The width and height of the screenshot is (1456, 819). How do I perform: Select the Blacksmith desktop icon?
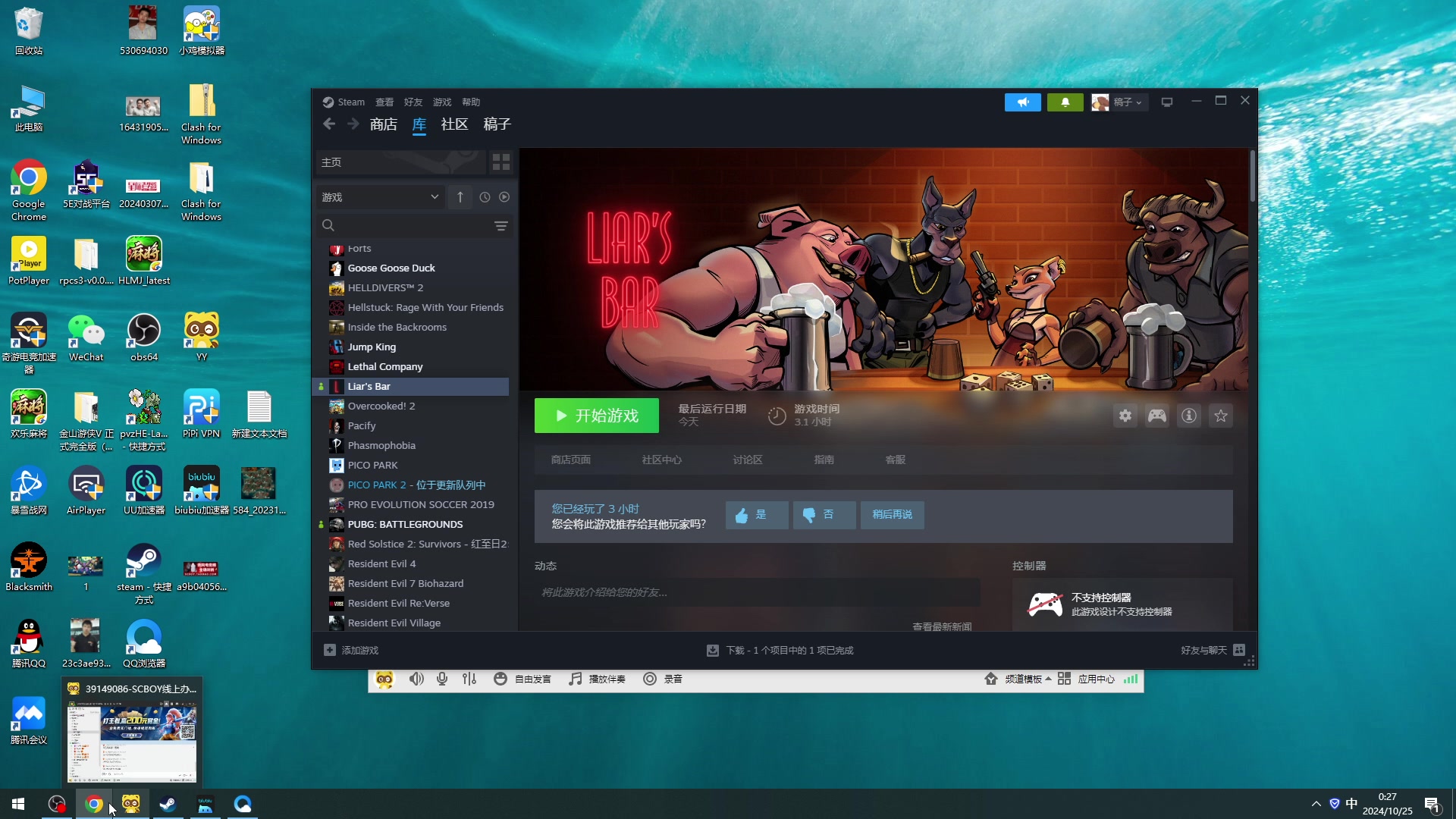(x=29, y=567)
